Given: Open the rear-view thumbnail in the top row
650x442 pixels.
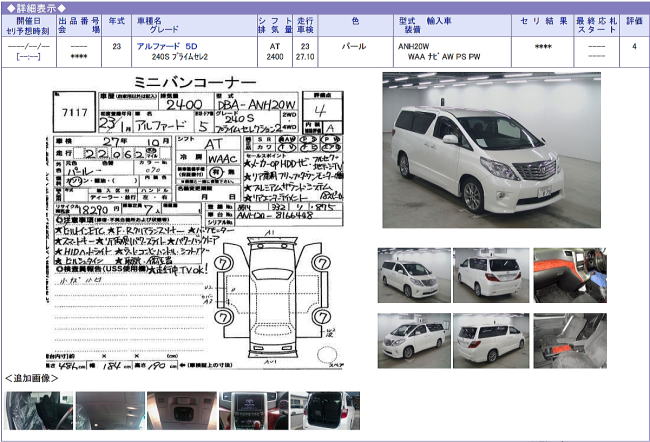Looking at the screenshot, I should tap(491, 275).
